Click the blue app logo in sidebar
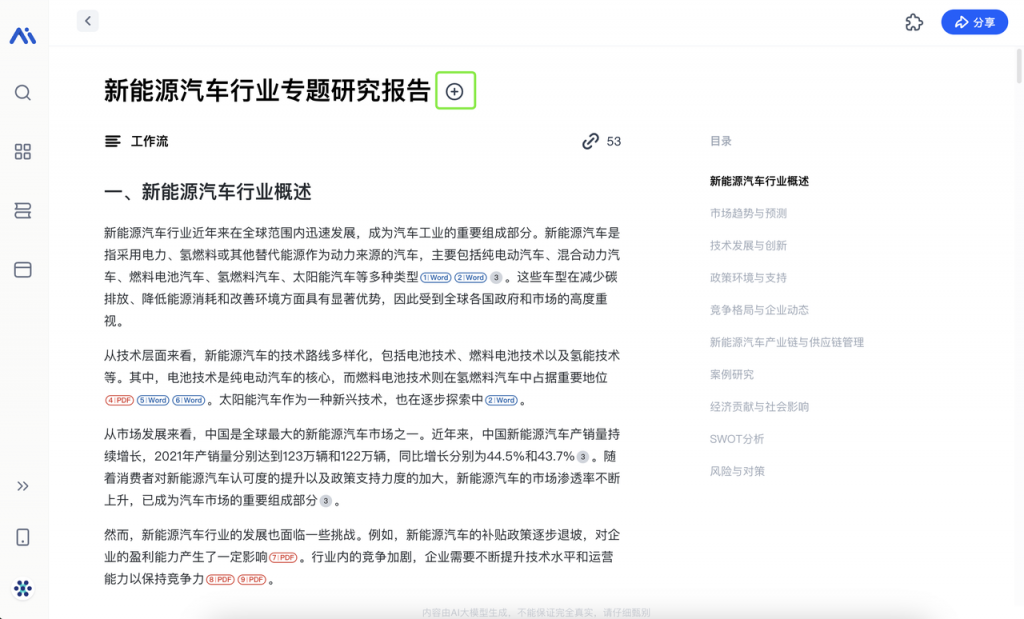The image size is (1024, 619). (23, 35)
